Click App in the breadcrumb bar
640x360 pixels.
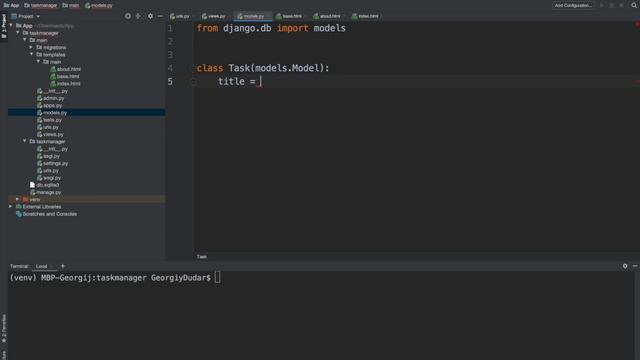(x=11, y=5)
